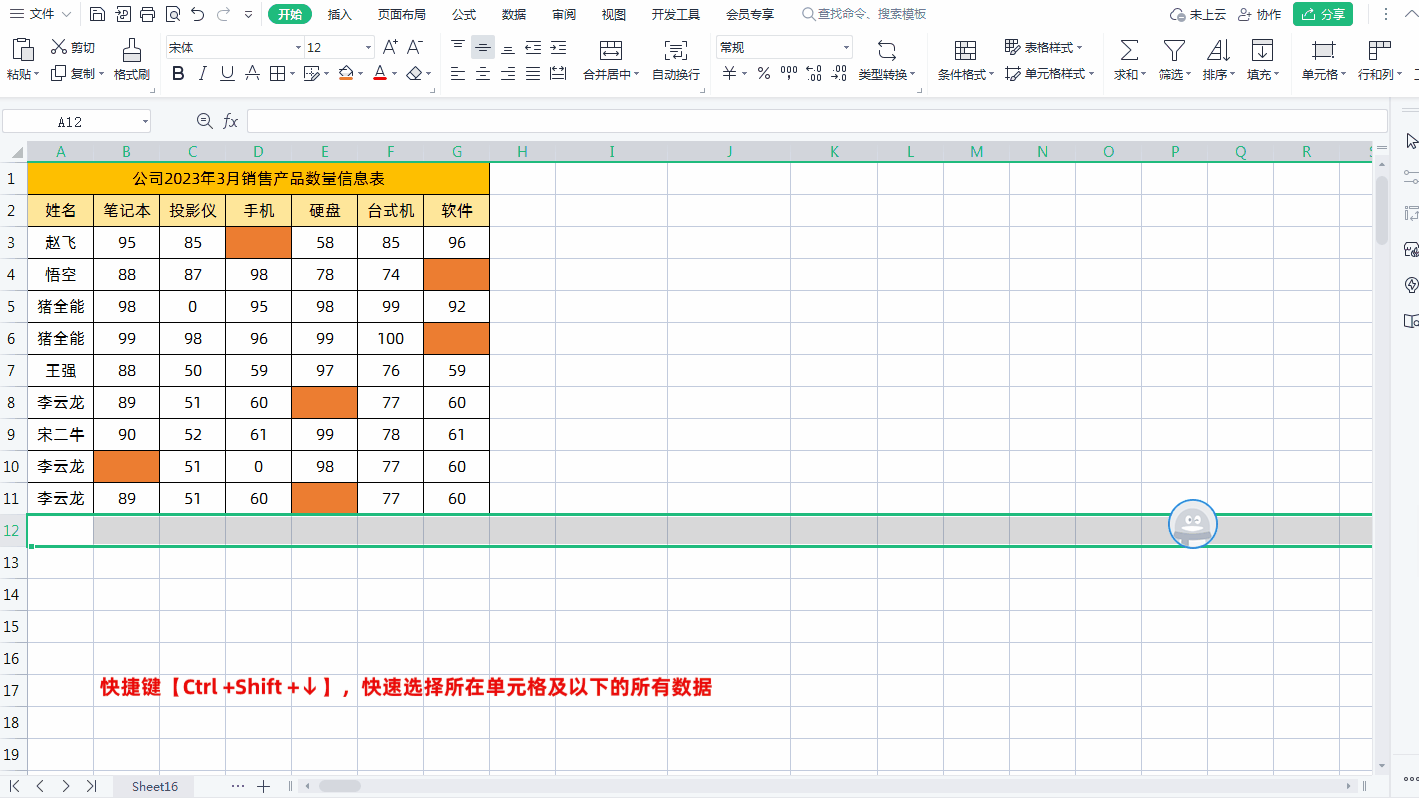Click the Share (分享) button

pyautogui.click(x=1323, y=14)
